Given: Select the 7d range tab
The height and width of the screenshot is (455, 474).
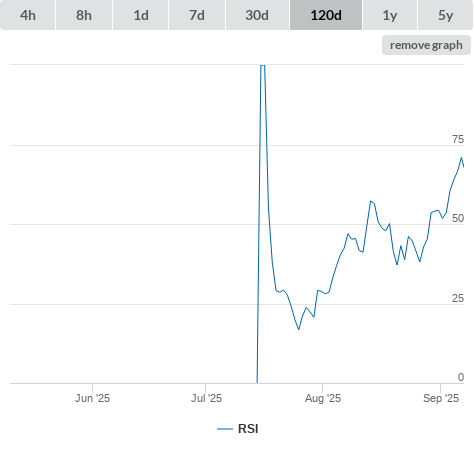Looking at the screenshot, I should tap(197, 15).
